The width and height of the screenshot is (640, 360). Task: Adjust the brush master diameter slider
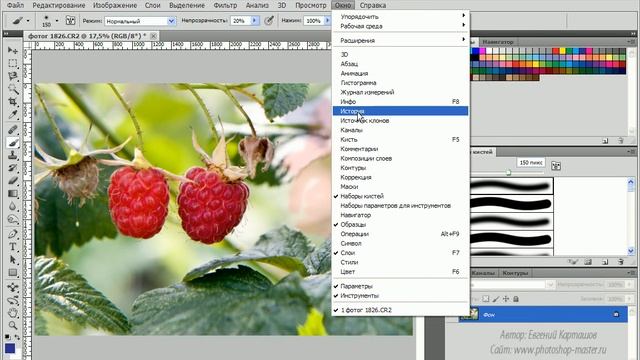tap(509, 172)
